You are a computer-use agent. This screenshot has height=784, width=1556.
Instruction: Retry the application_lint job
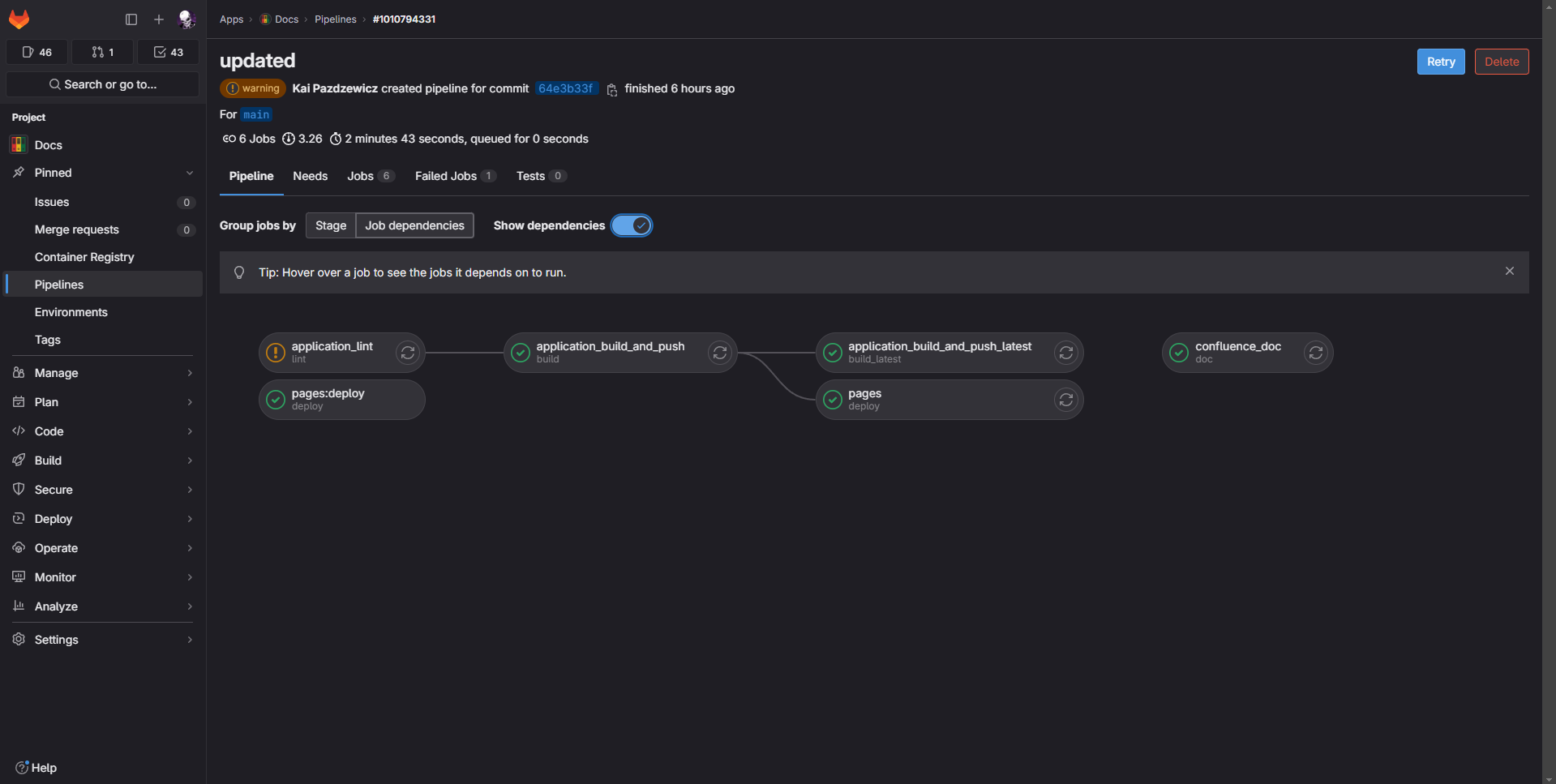point(407,353)
